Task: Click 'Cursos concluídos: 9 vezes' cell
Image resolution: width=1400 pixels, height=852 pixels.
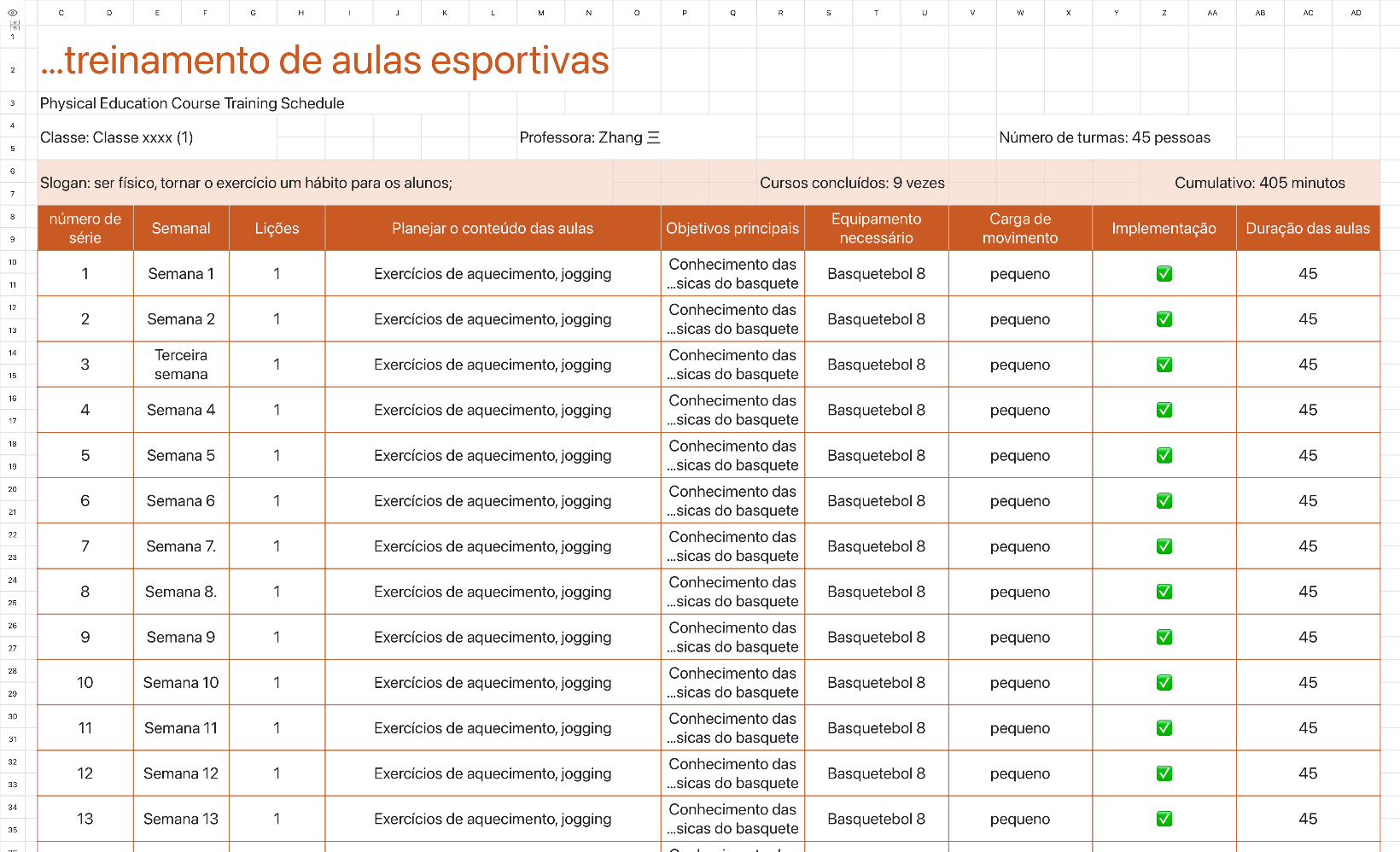Action: click(852, 183)
